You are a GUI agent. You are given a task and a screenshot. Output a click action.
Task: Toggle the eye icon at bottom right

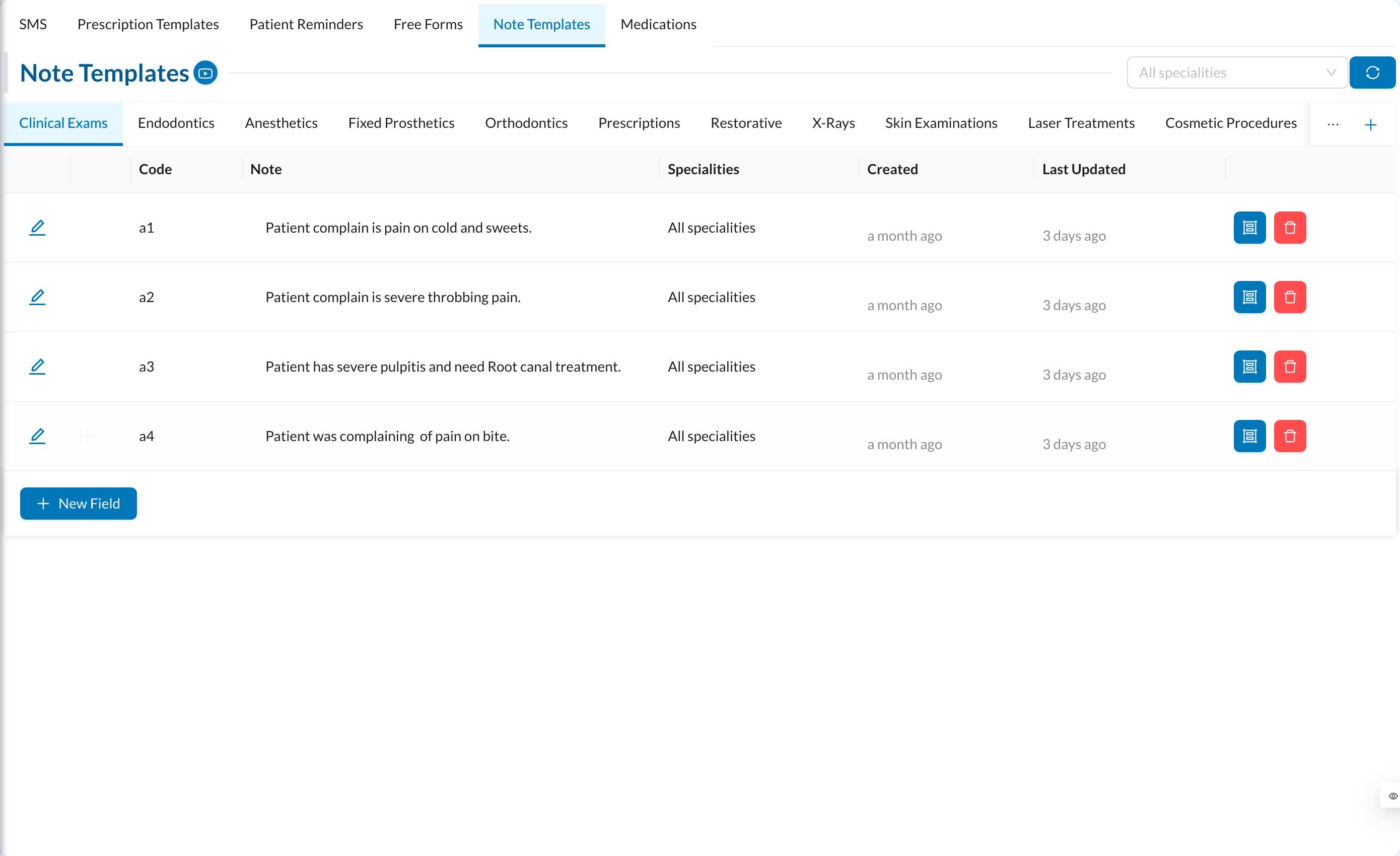point(1392,796)
